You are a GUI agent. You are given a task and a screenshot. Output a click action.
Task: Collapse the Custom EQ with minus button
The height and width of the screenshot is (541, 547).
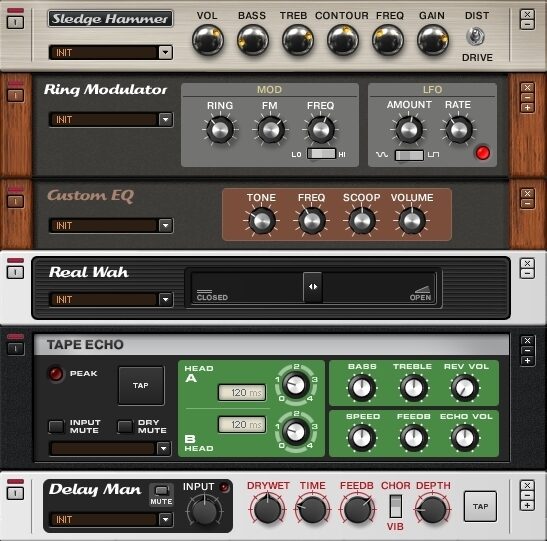click(527, 204)
